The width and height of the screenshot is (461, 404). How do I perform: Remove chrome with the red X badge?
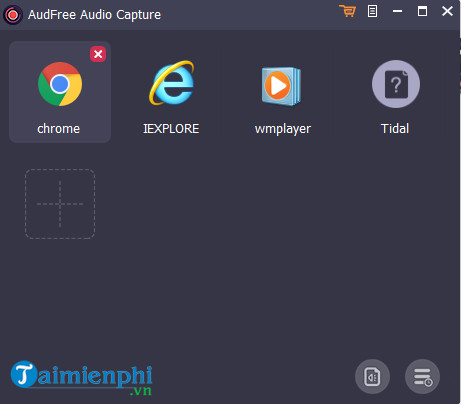(98, 54)
